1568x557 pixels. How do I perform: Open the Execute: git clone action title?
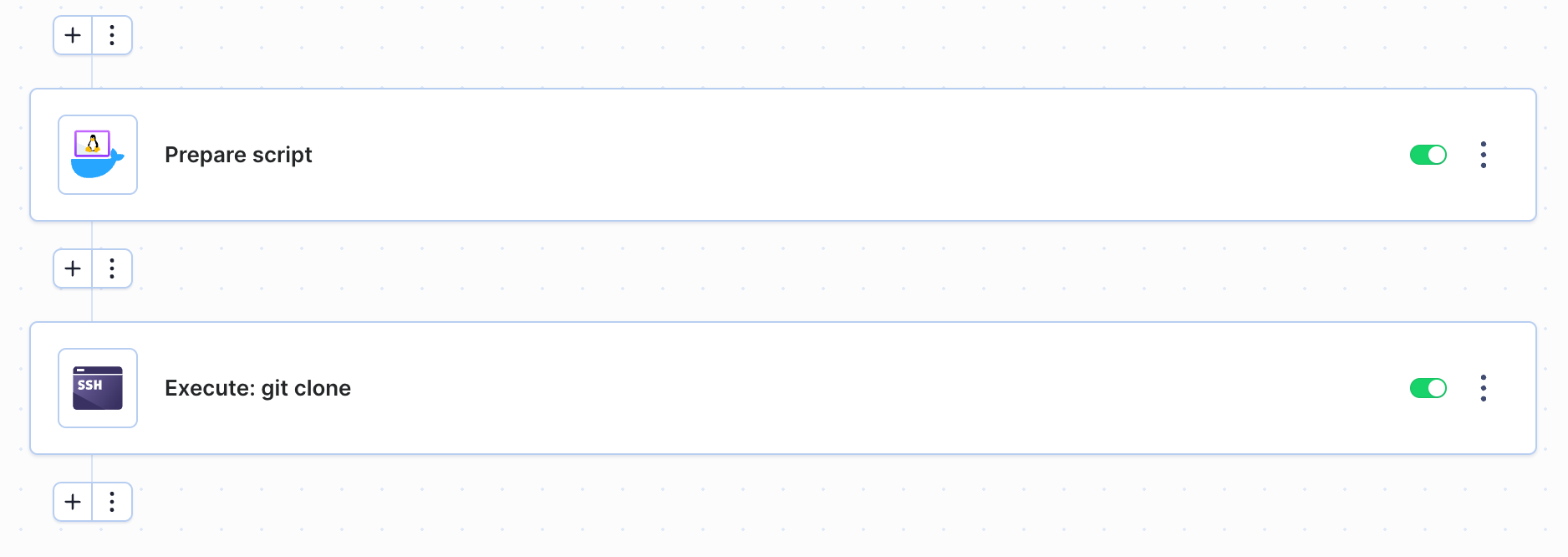point(257,388)
